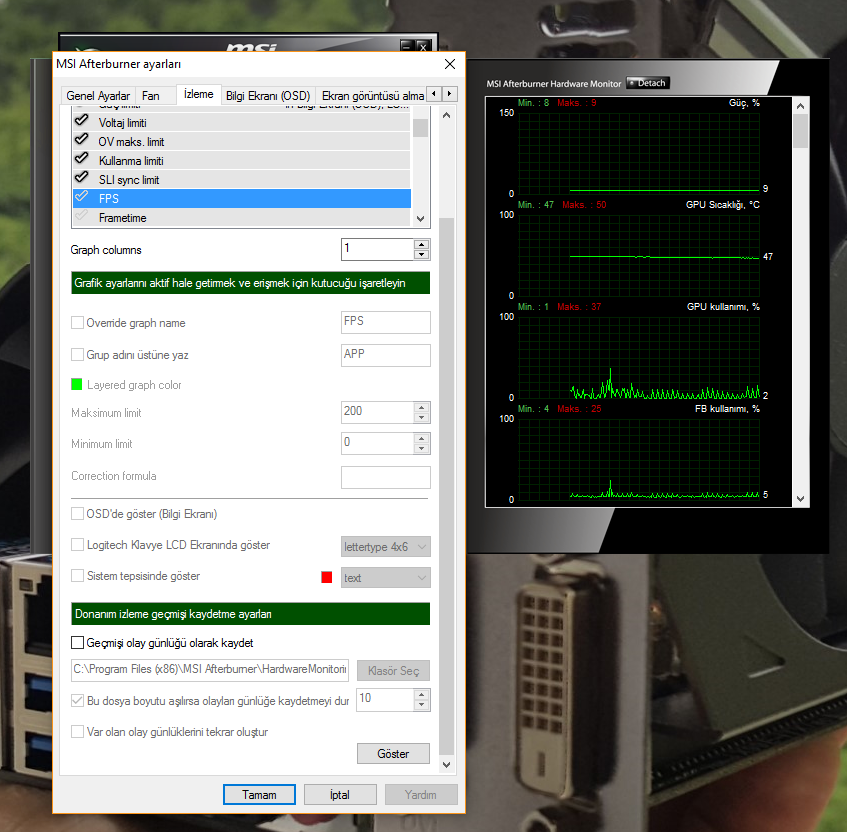Increase the log file size limit

(x=422, y=695)
